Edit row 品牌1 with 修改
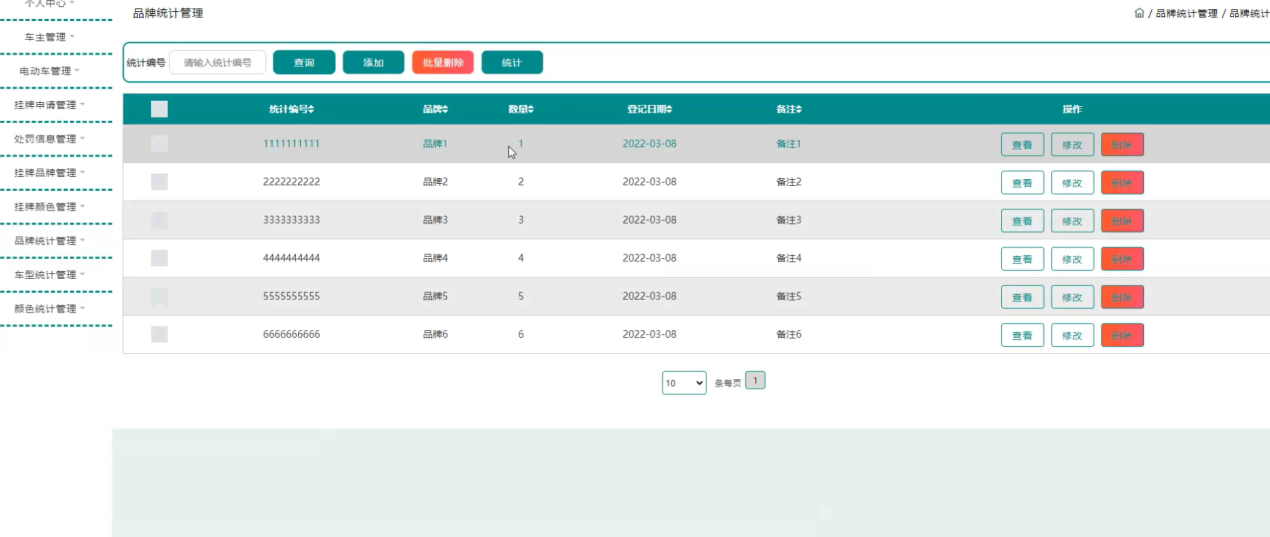 coord(1072,145)
